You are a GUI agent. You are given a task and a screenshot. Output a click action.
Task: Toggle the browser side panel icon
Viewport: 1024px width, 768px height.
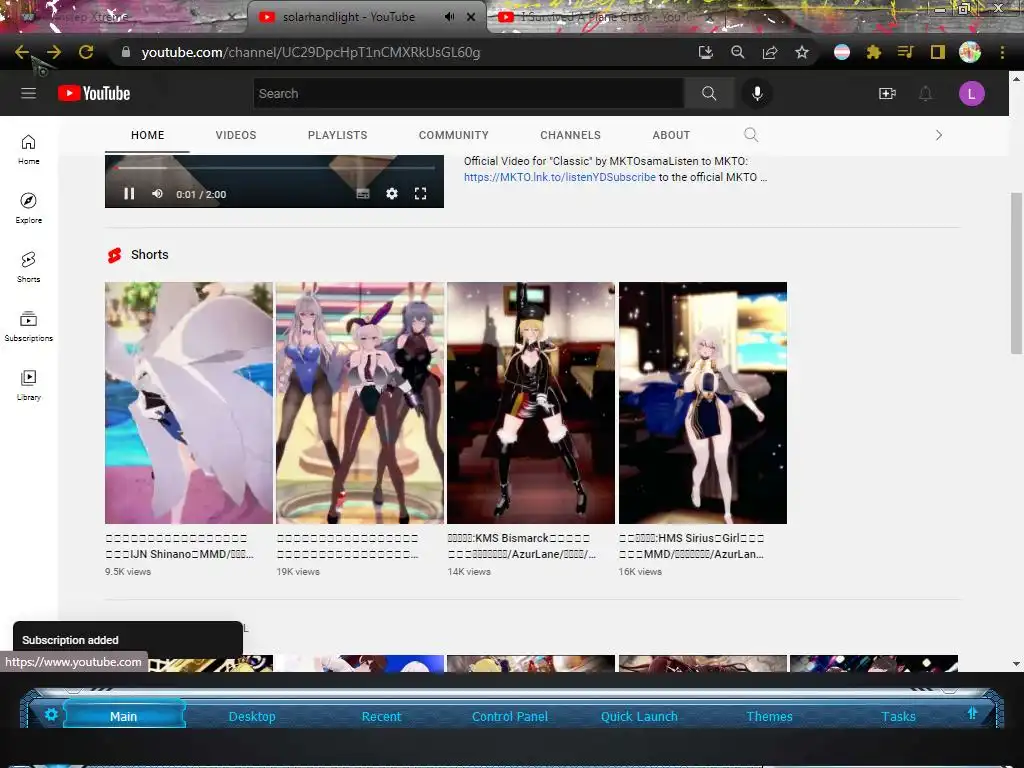click(938, 52)
